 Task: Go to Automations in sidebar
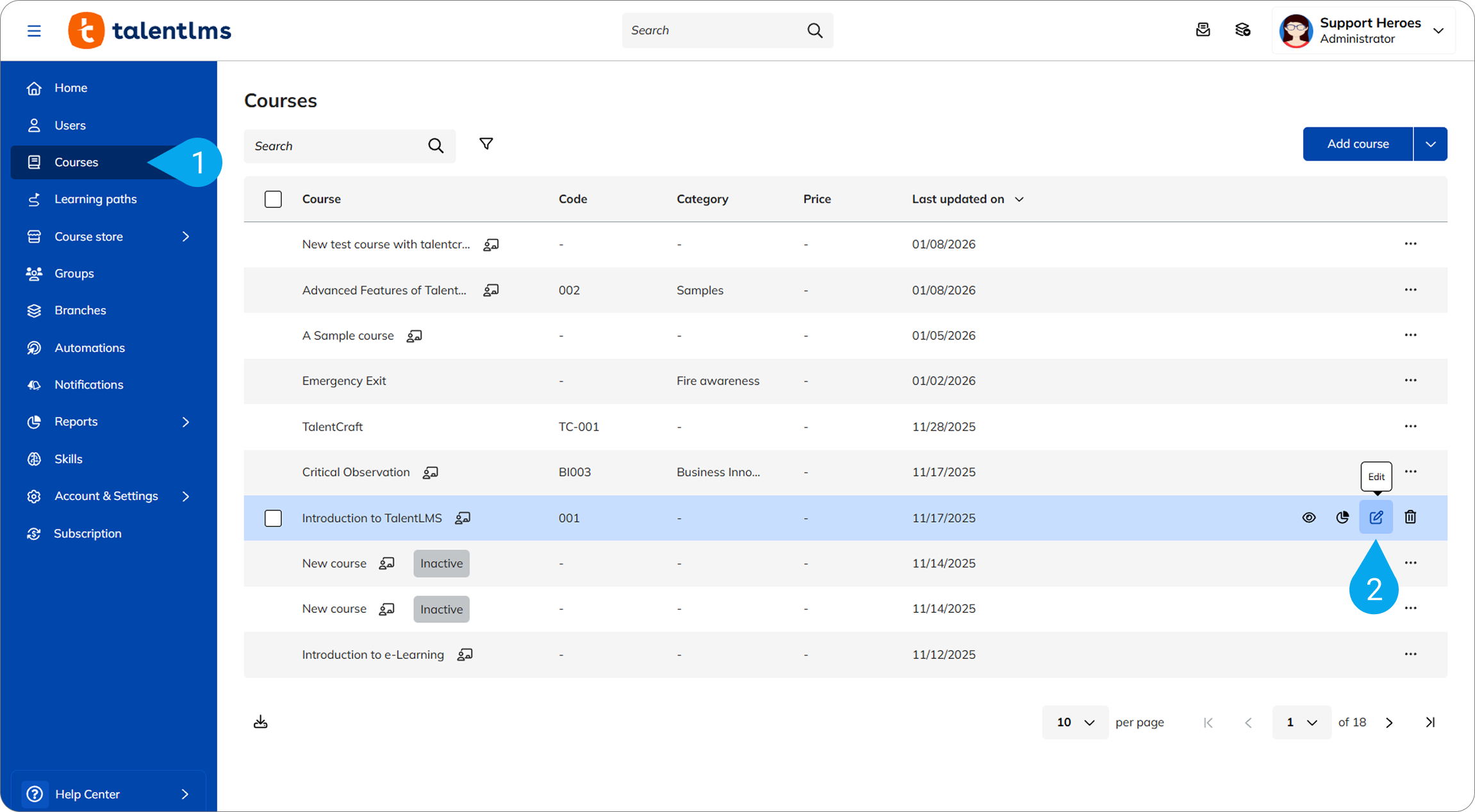89,348
